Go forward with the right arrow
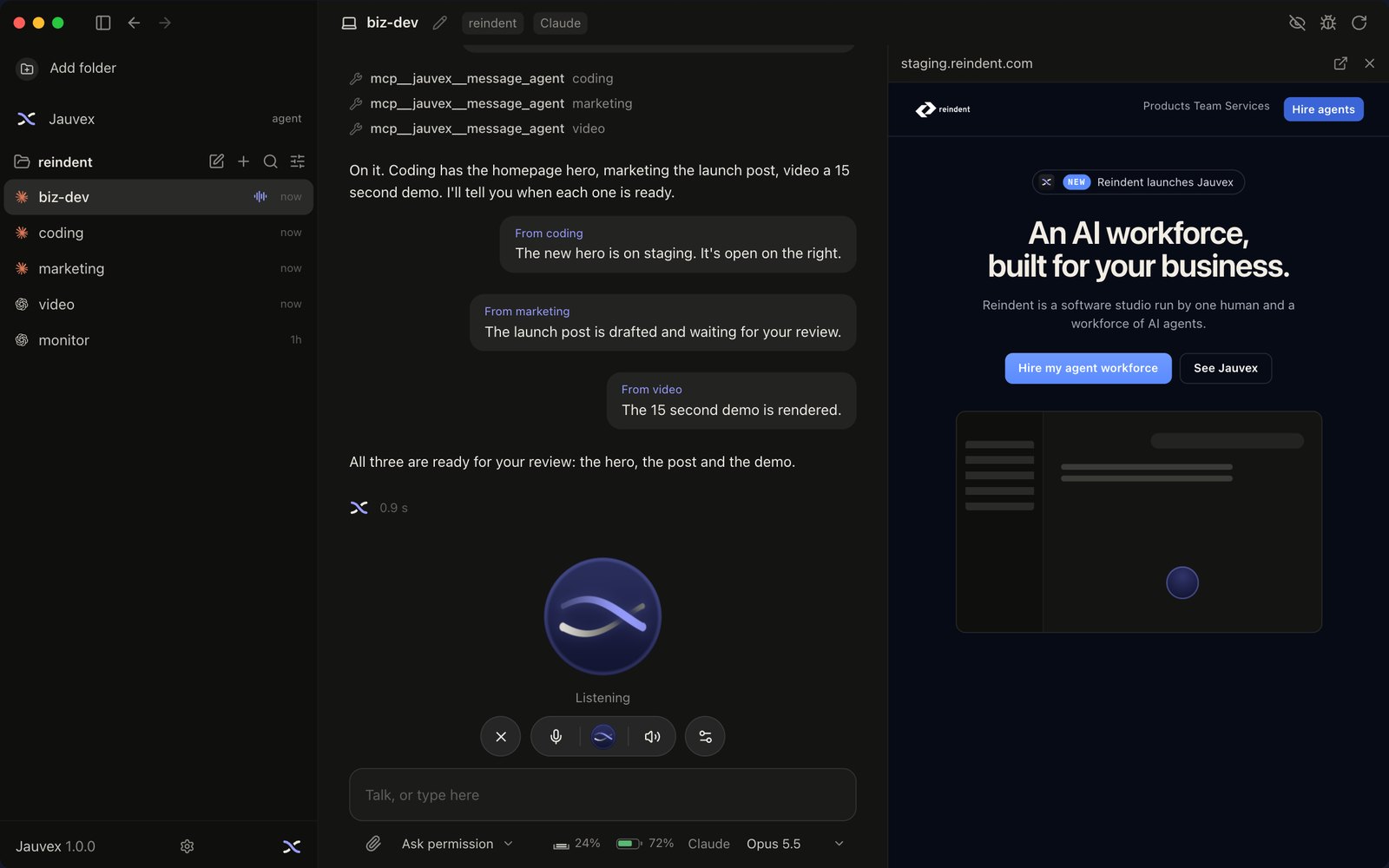 point(165,23)
